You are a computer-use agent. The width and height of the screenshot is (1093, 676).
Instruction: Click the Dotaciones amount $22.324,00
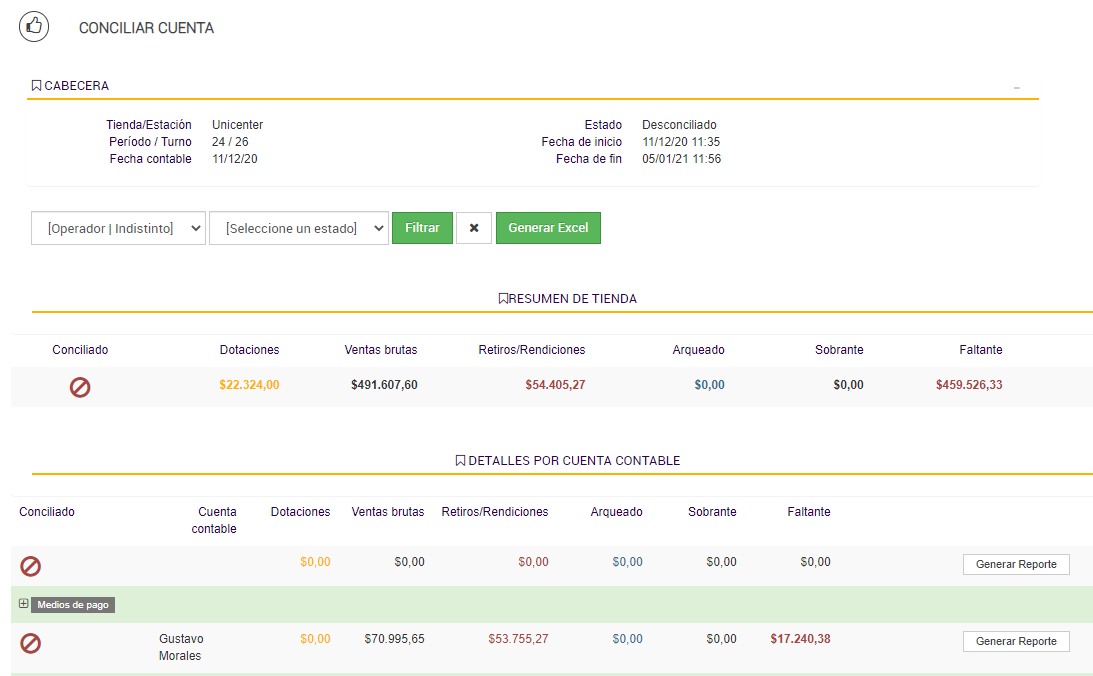tap(249, 385)
